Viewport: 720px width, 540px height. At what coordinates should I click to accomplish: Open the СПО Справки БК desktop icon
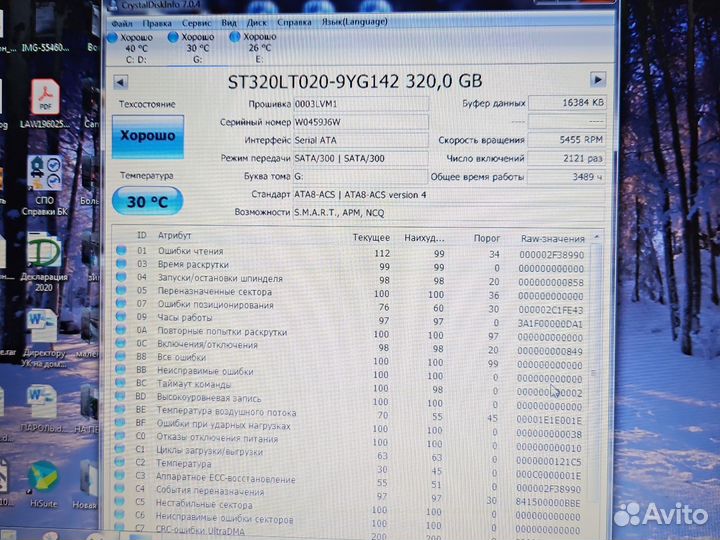click(x=44, y=186)
